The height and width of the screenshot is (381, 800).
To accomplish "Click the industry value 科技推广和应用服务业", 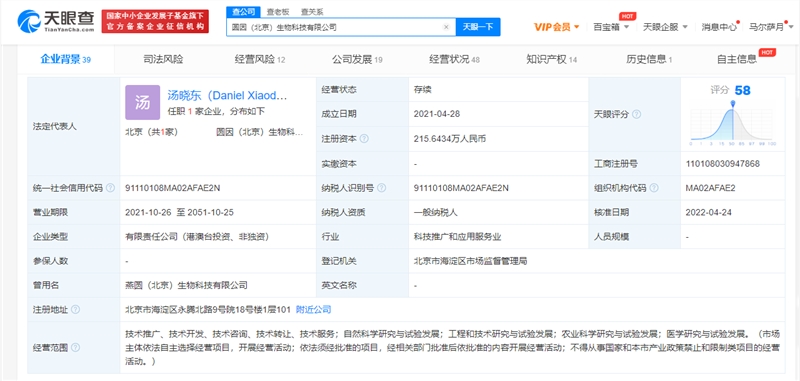I will coord(458,237).
